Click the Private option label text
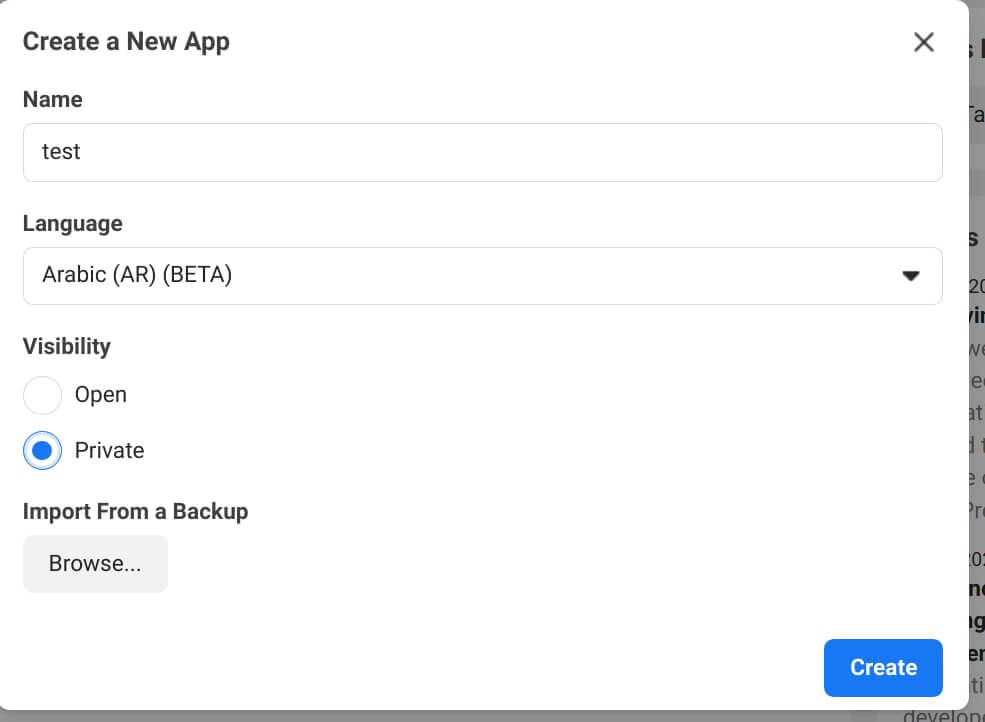Screen dimensions: 985x722 click(x=109, y=451)
